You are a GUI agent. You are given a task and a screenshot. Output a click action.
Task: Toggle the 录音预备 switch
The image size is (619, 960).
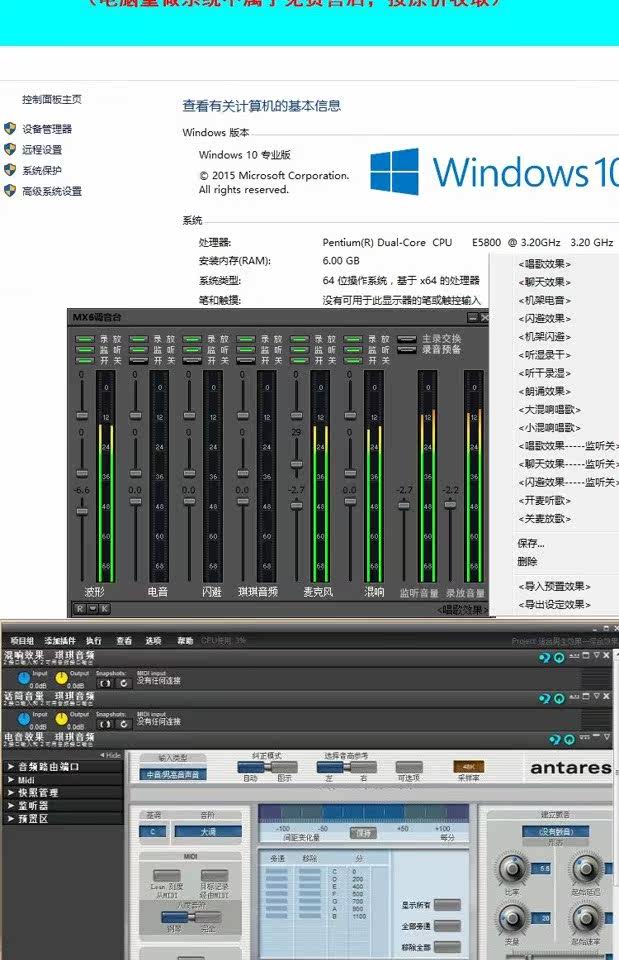click(407, 350)
